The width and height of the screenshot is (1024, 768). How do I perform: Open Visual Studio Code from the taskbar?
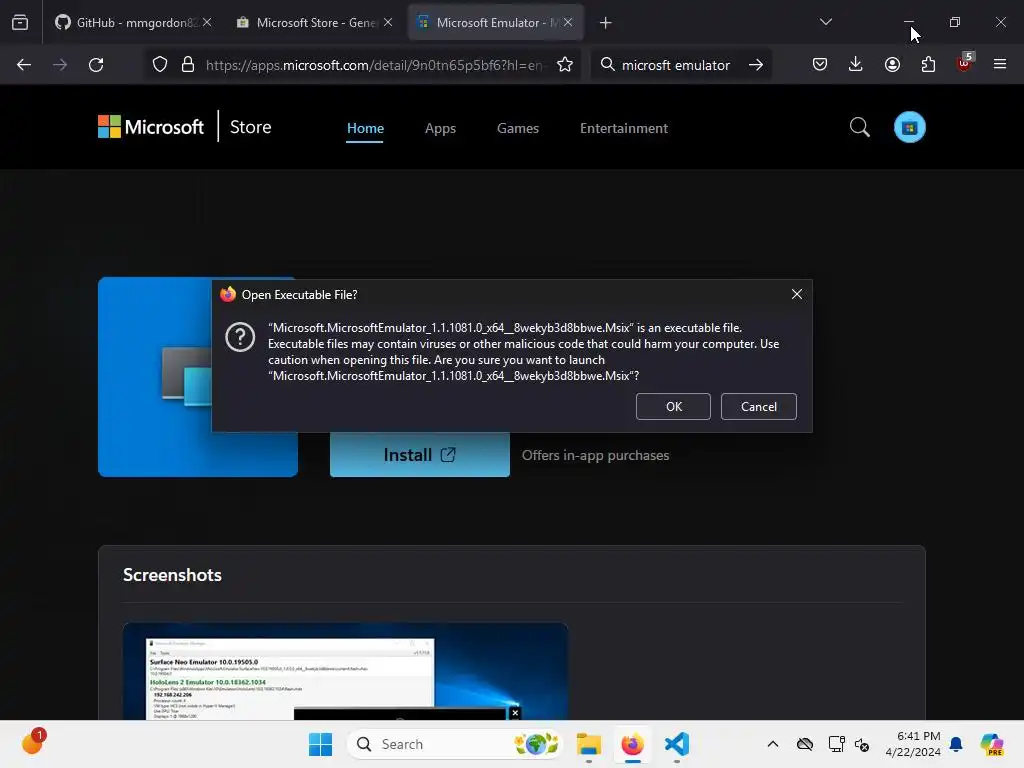(677, 744)
